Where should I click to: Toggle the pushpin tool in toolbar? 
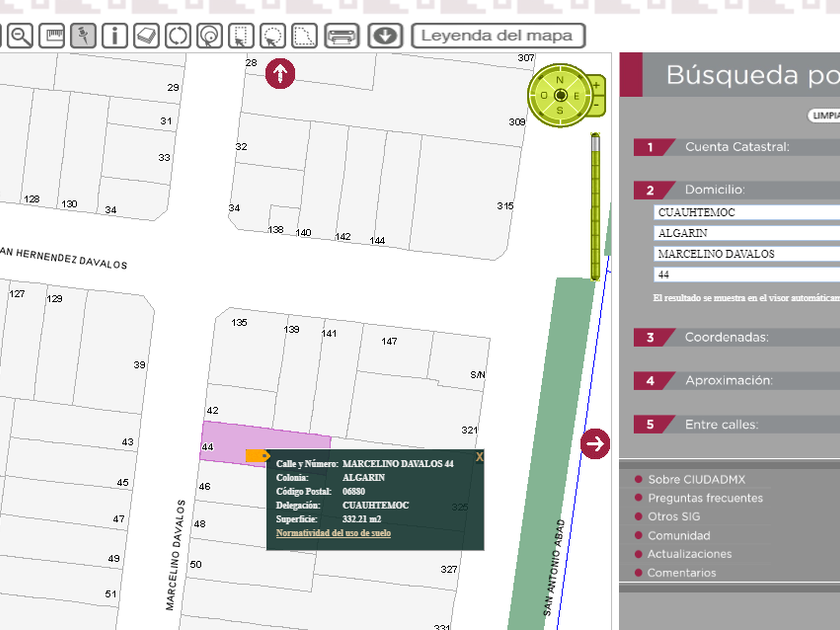click(83, 37)
